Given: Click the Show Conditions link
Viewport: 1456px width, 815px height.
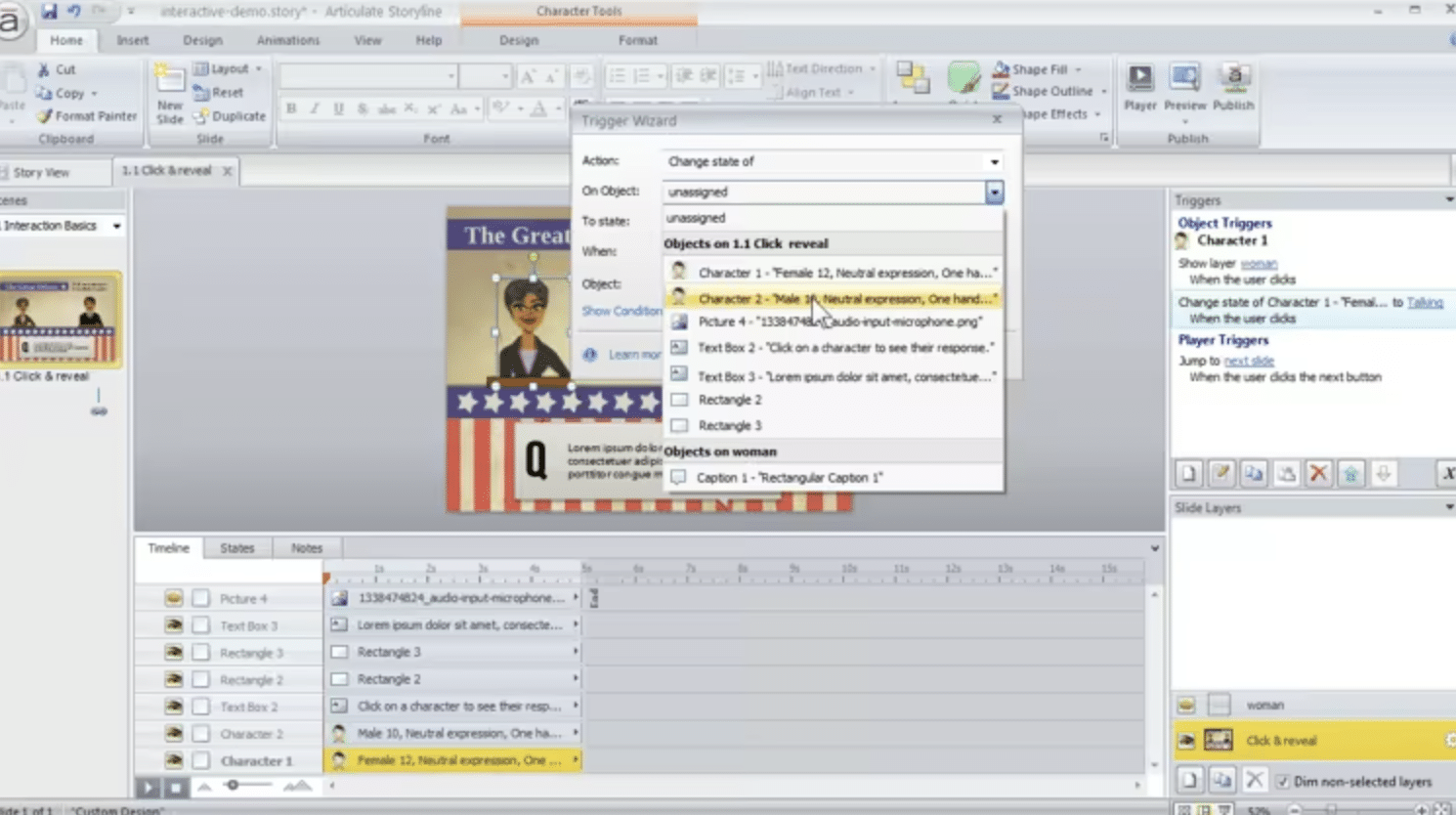Looking at the screenshot, I should point(622,311).
